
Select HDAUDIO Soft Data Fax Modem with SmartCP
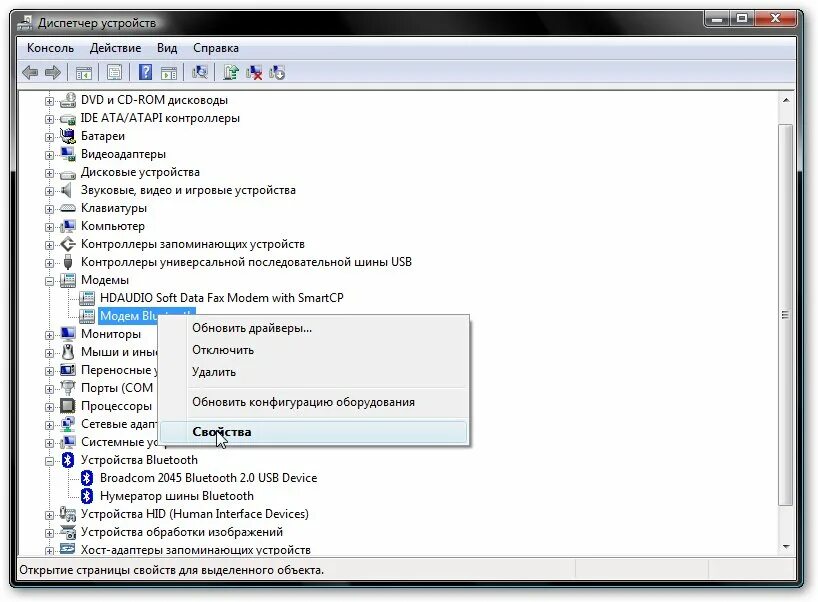(222, 298)
